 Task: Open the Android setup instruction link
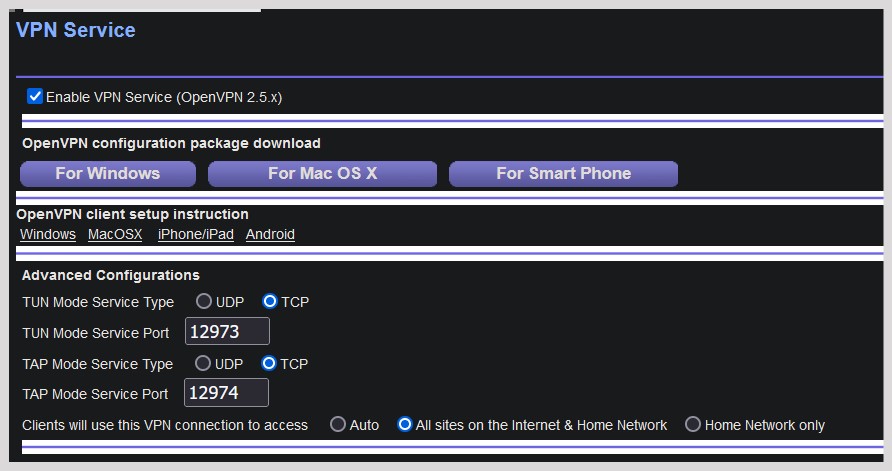tap(270, 234)
